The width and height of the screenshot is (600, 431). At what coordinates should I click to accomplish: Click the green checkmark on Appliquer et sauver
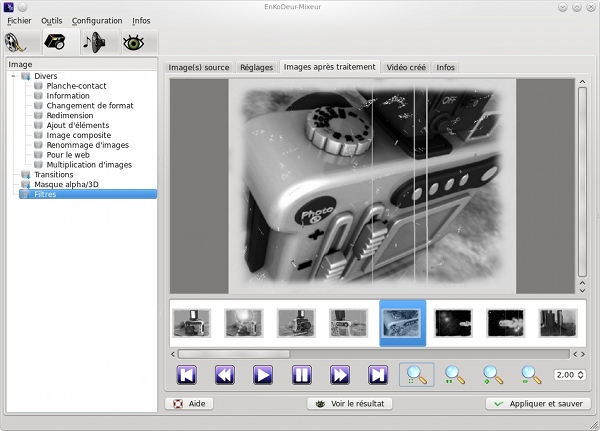499,404
